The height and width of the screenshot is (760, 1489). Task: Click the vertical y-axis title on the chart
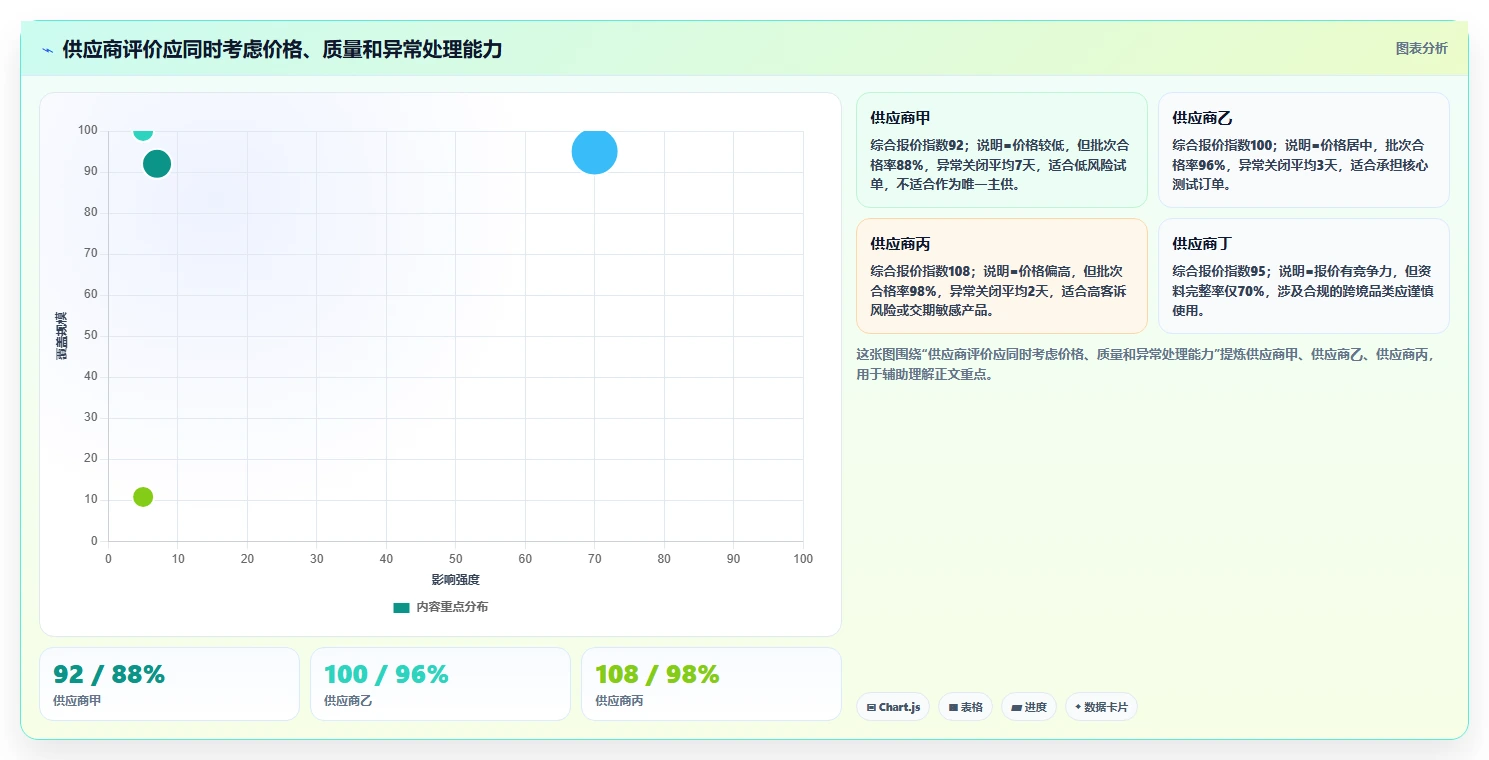click(62, 336)
